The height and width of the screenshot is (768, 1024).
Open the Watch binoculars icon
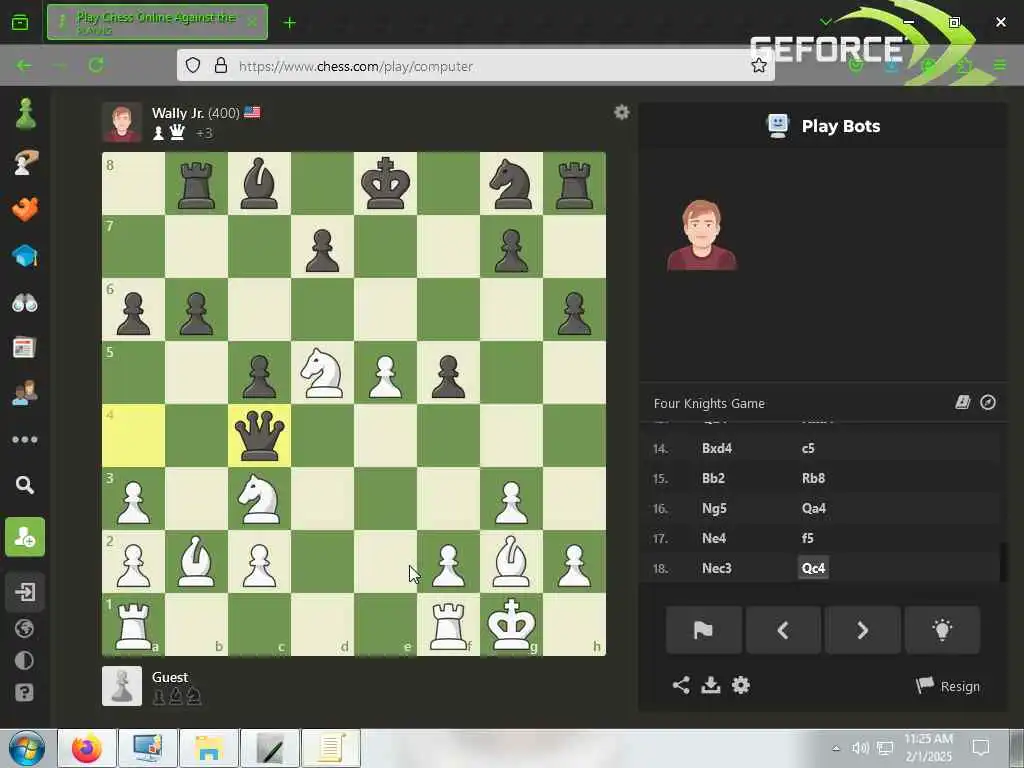pos(25,303)
